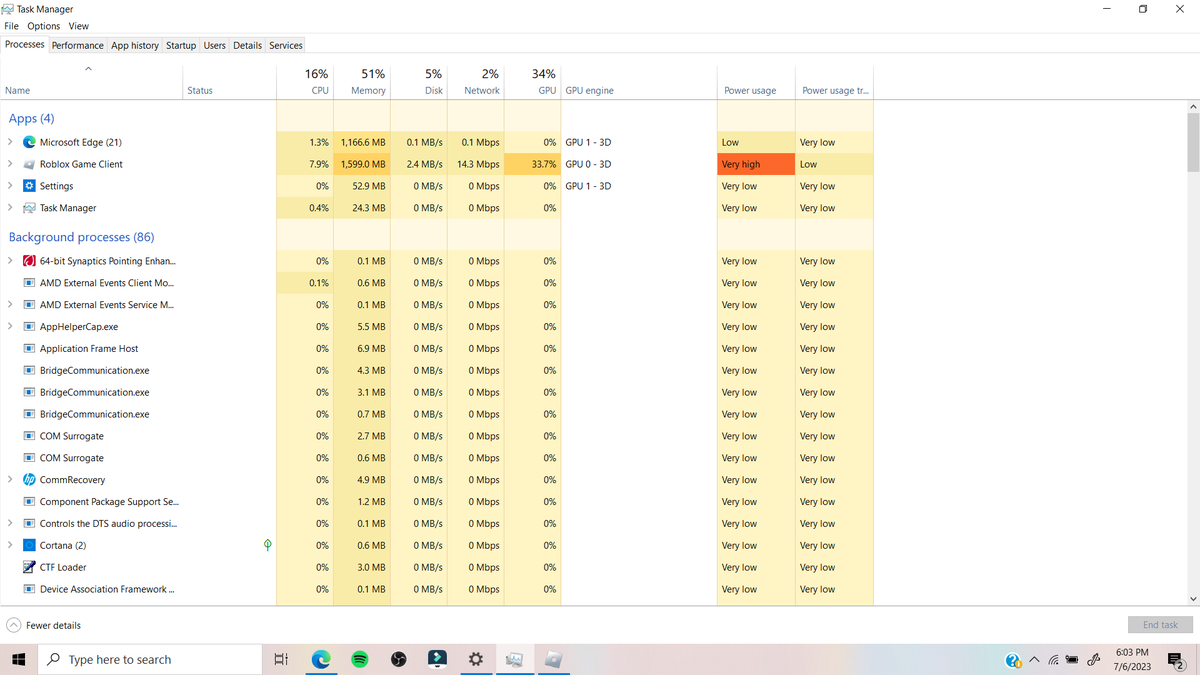Screen dimensions: 1200x675
Task: Click the taskbar clock and date
Action: (x=1132, y=659)
